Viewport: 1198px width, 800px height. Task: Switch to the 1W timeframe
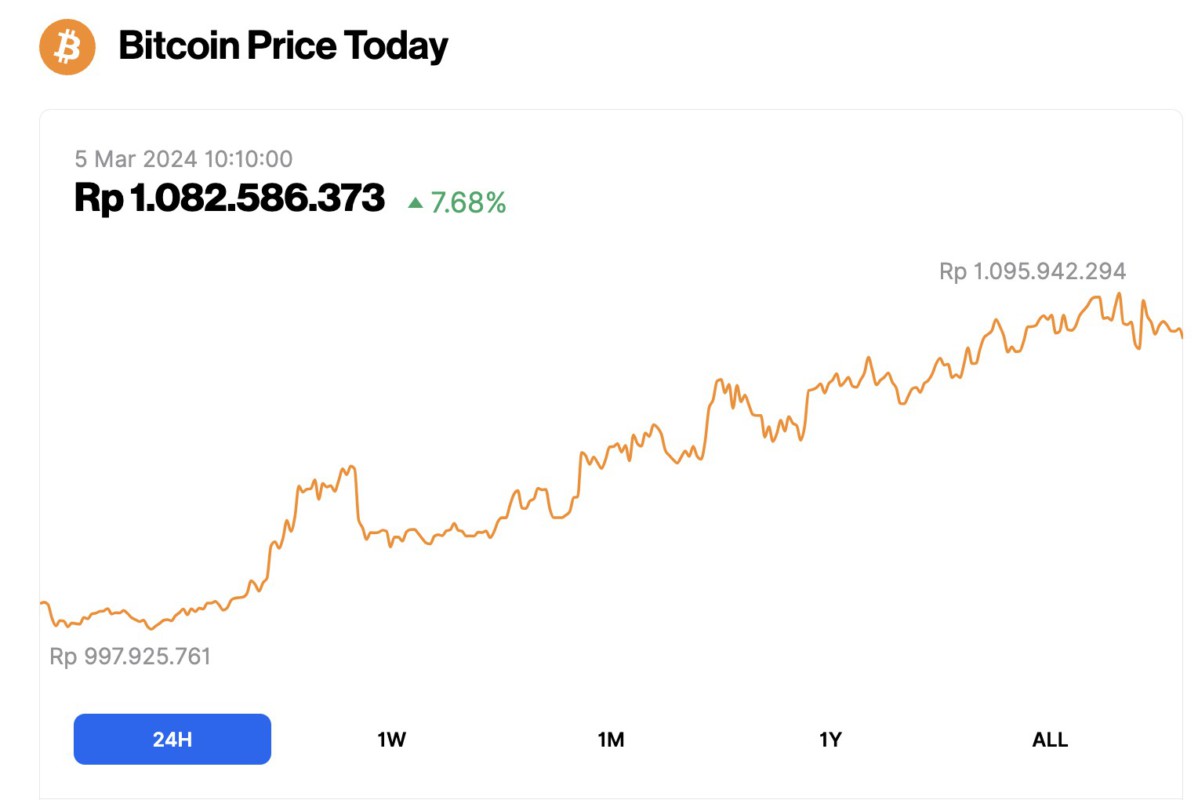(390, 739)
